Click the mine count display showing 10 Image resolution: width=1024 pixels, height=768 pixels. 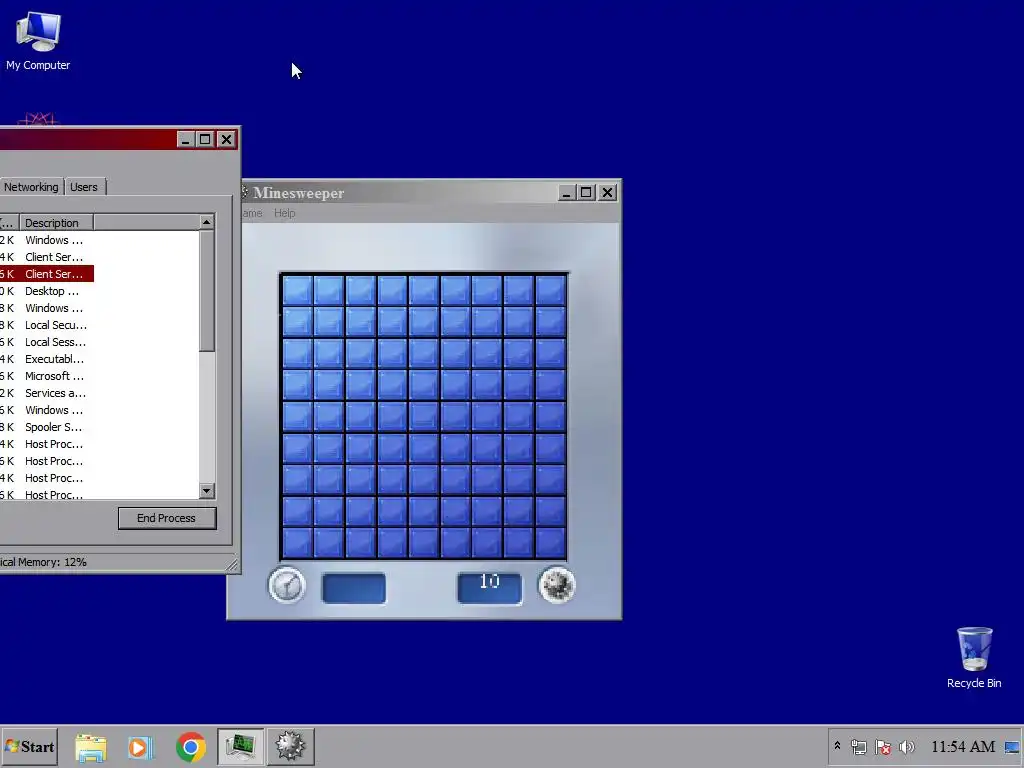tap(489, 588)
